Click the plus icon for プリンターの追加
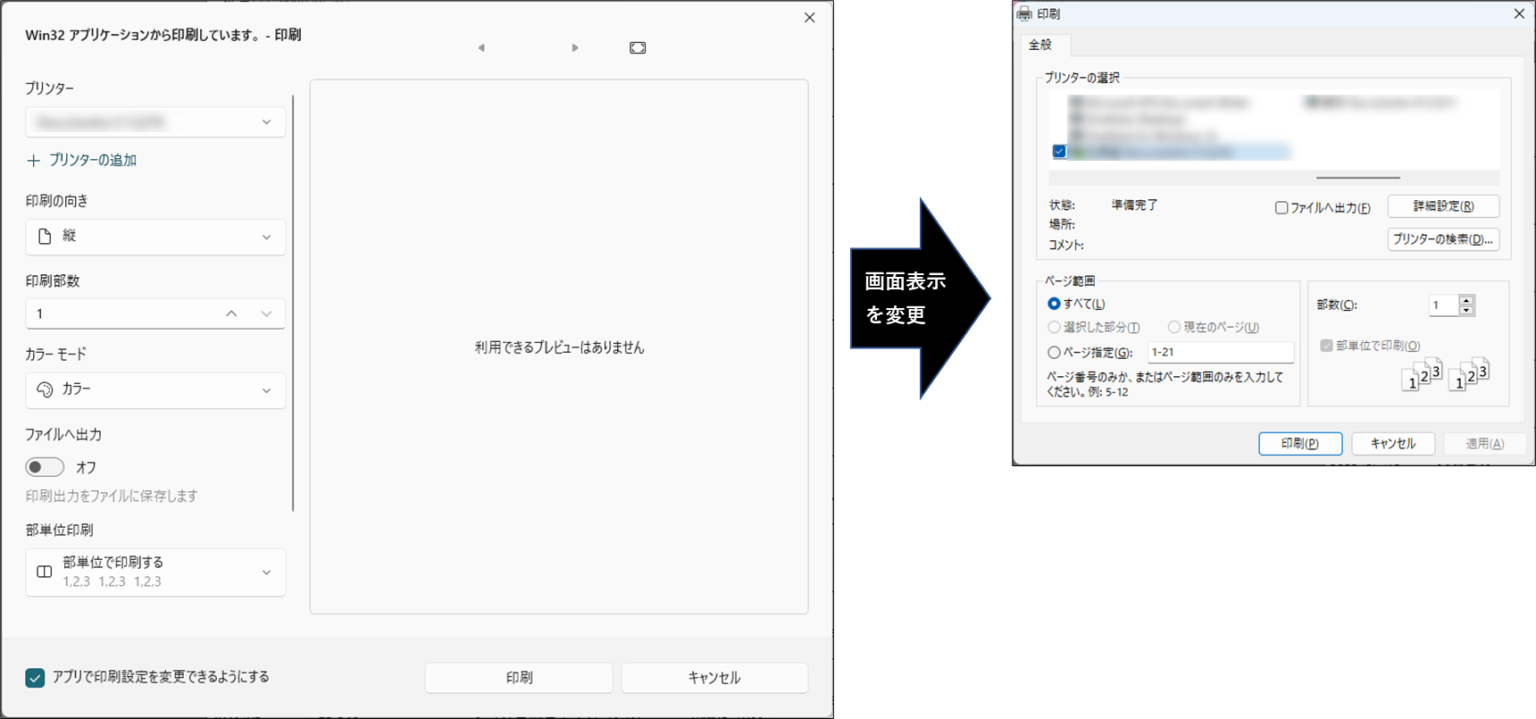Viewport: 1536px width, 719px height. pos(34,160)
